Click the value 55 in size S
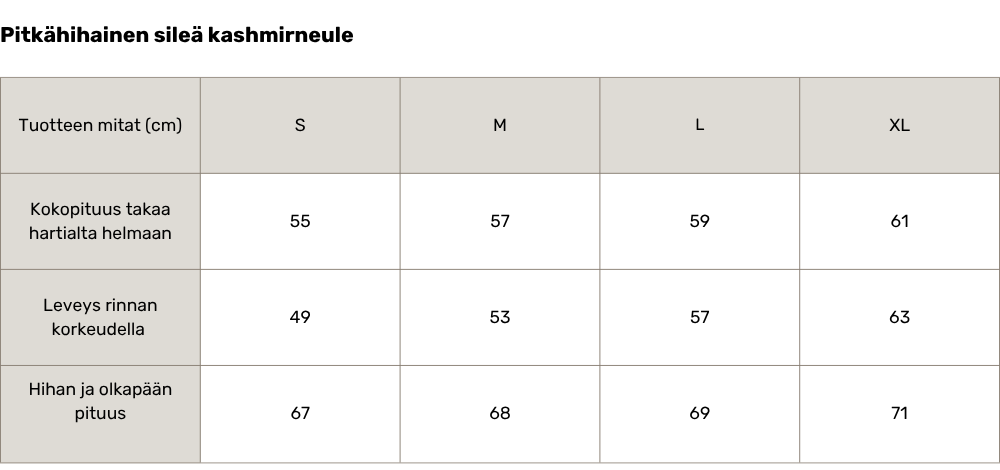Screen dimensions: 1000x470 click(x=300, y=221)
